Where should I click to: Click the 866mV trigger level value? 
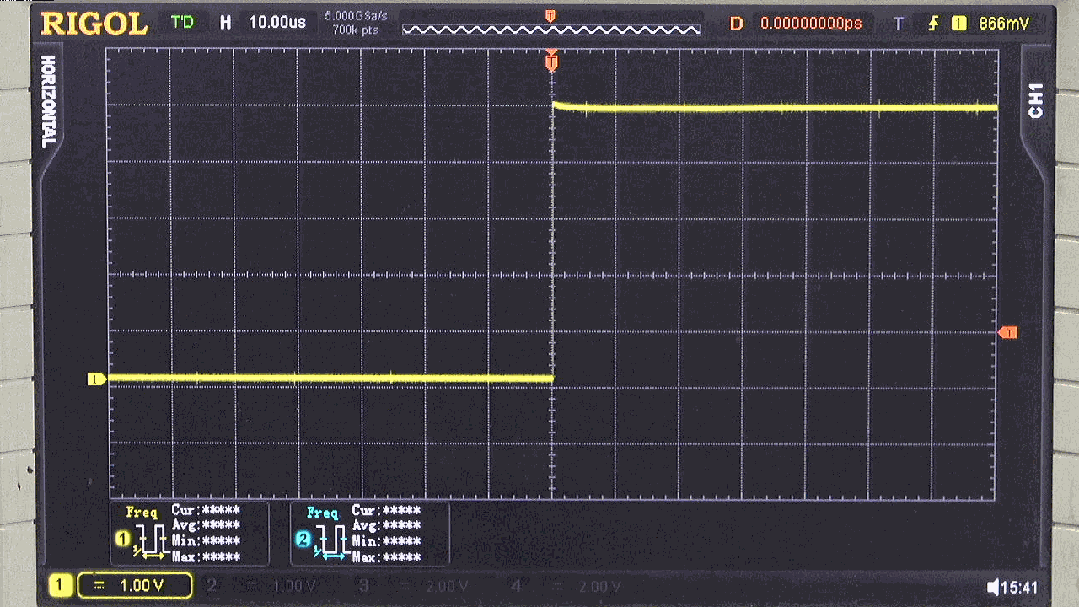point(1004,23)
